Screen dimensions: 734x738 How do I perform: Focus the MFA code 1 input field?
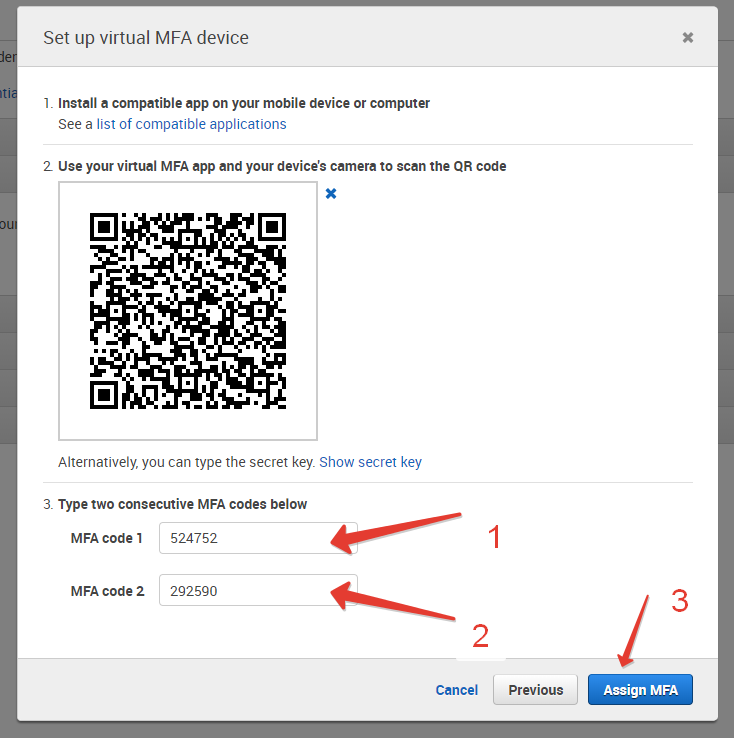click(x=258, y=538)
